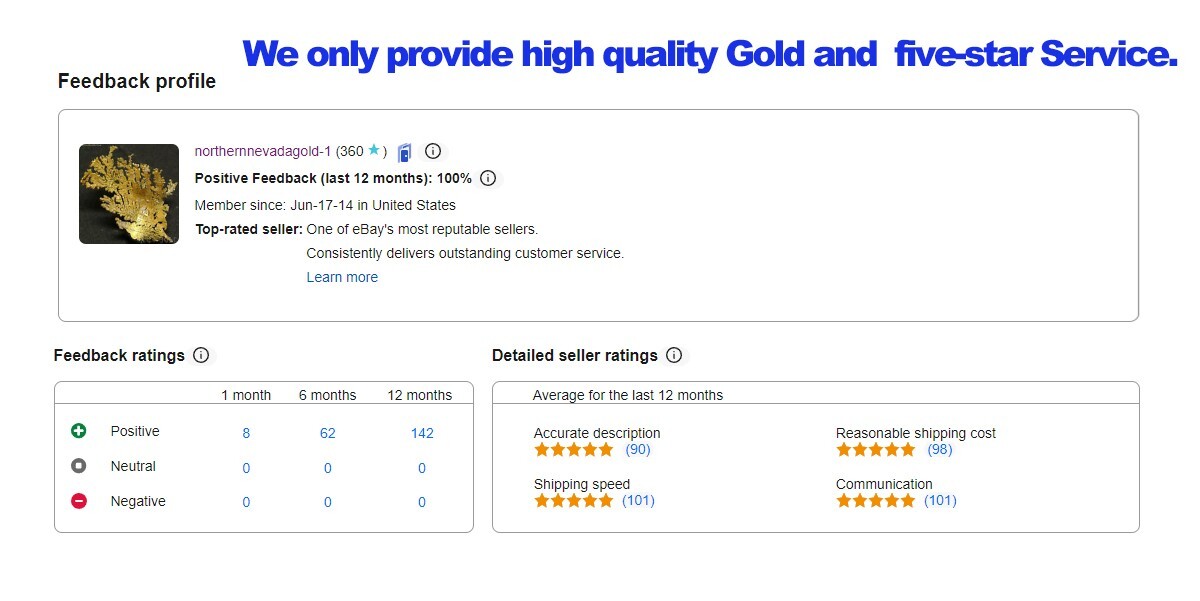This screenshot has width=1200, height=601.
Task: View the 142 positive ratings for 12 months
Action: point(421,433)
